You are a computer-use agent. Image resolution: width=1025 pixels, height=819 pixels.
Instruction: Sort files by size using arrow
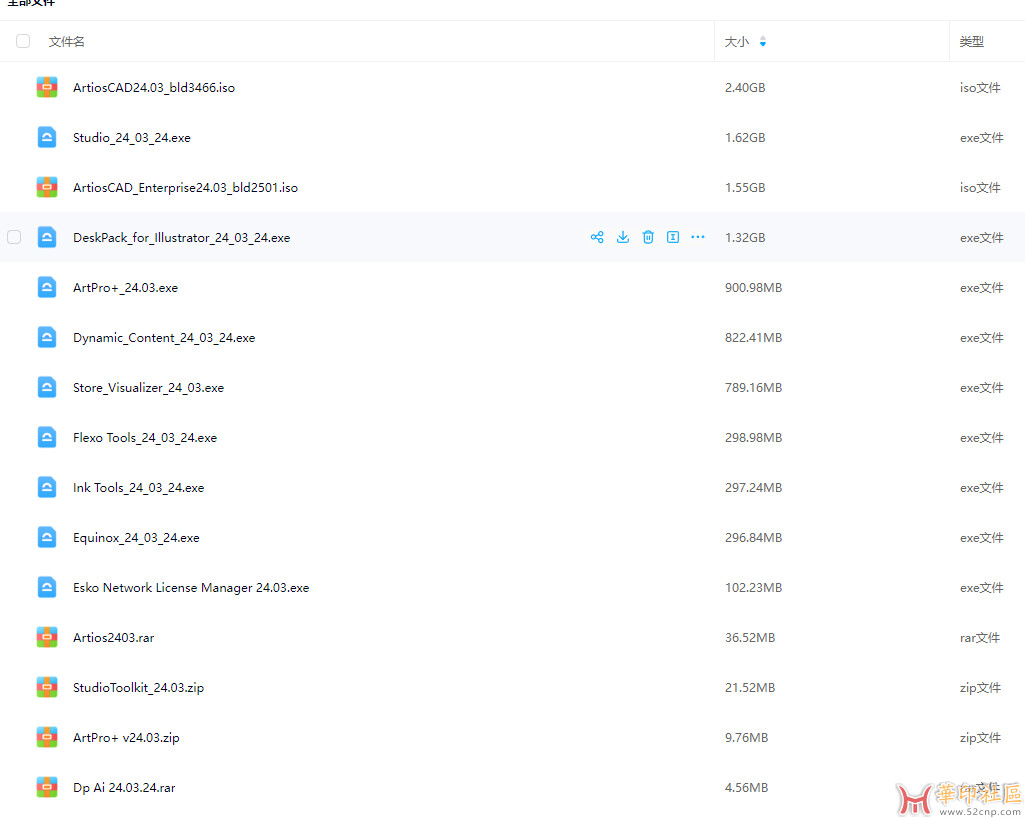point(763,42)
